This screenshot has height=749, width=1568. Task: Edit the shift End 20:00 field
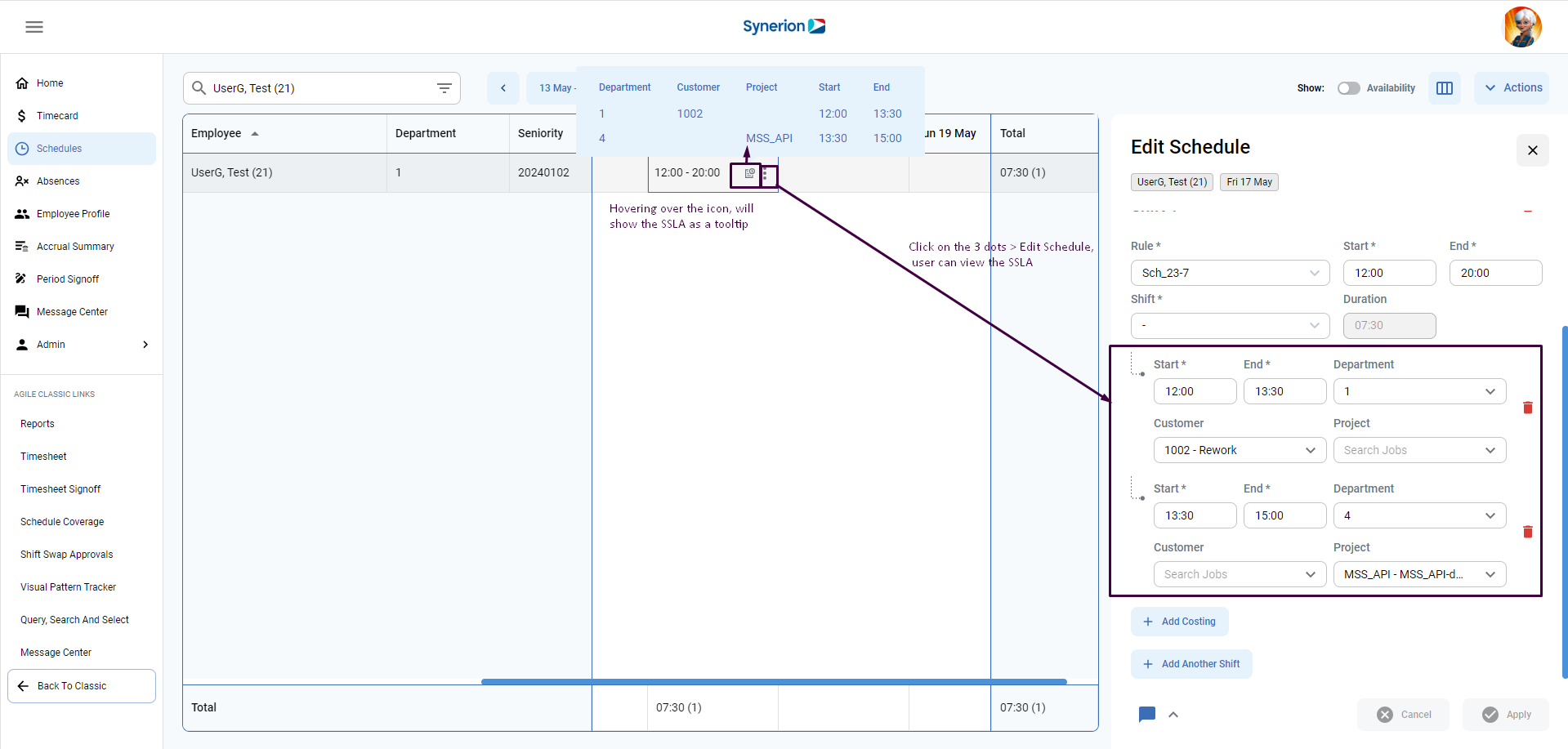(1495, 273)
